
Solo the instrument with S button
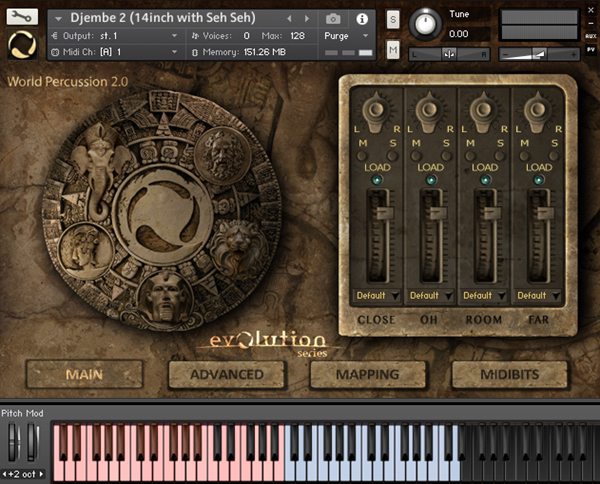[x=392, y=20]
